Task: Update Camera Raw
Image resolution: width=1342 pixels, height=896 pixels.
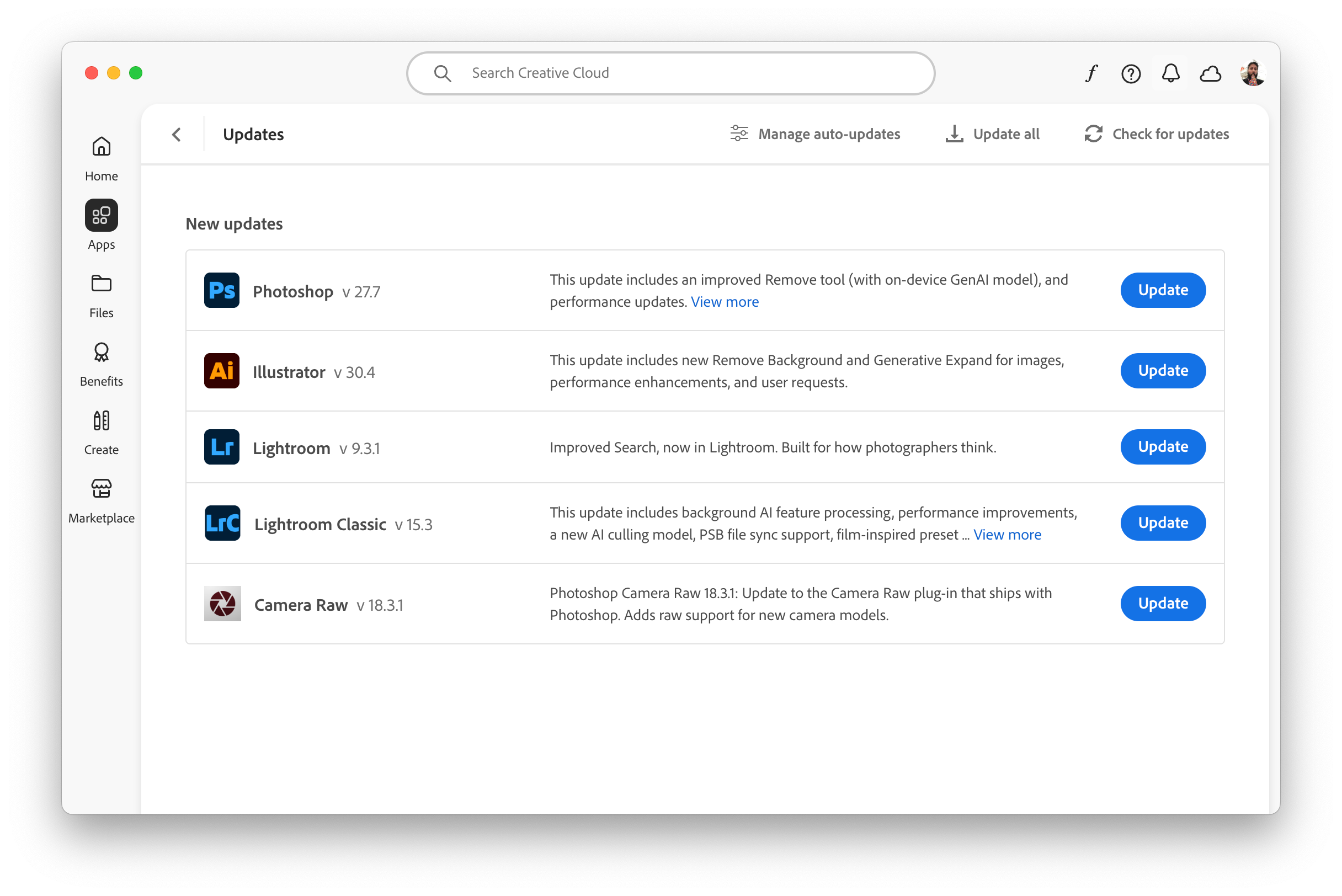Action: pos(1163,604)
